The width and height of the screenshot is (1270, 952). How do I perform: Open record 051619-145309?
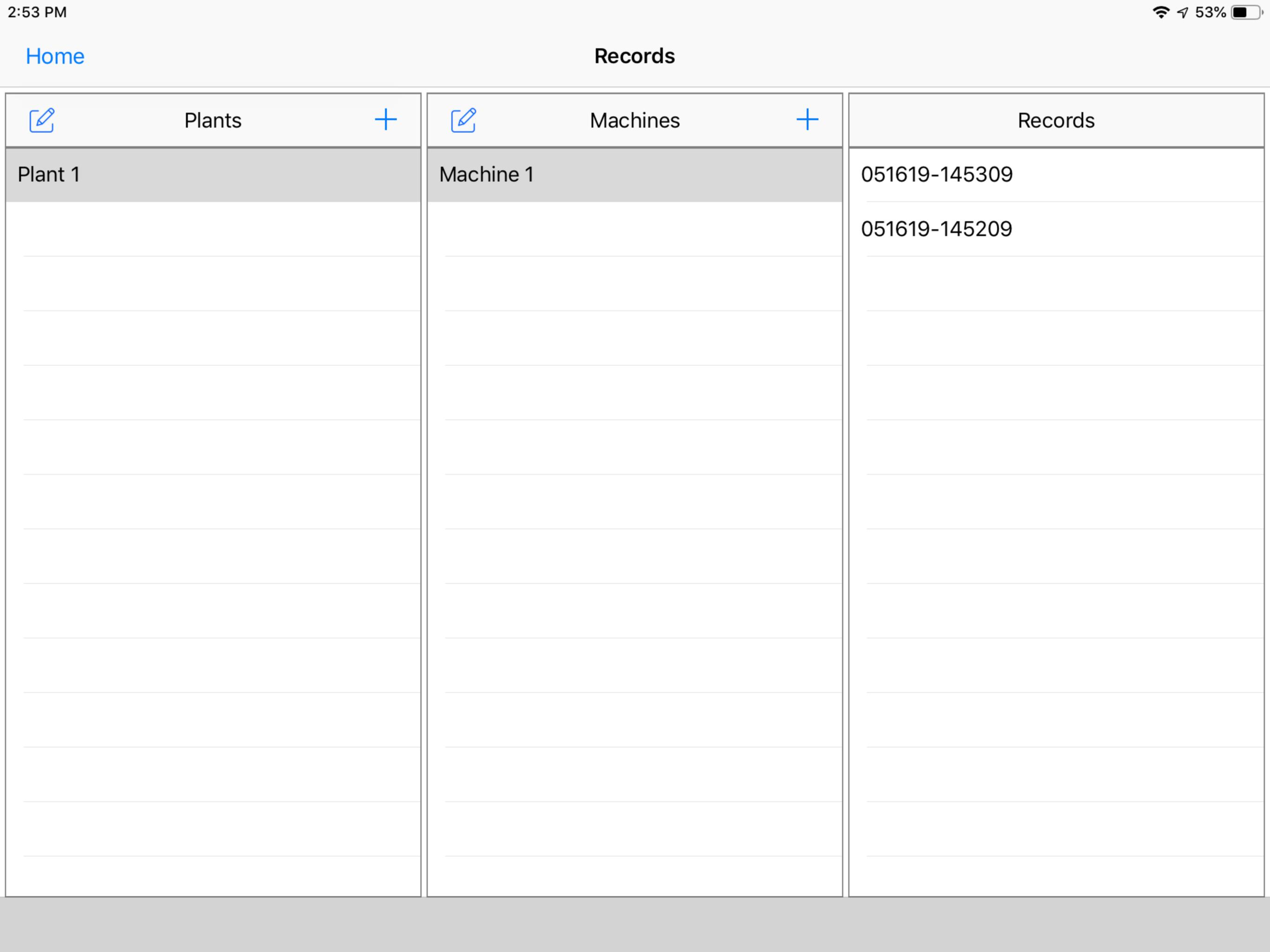pyautogui.click(x=1056, y=175)
